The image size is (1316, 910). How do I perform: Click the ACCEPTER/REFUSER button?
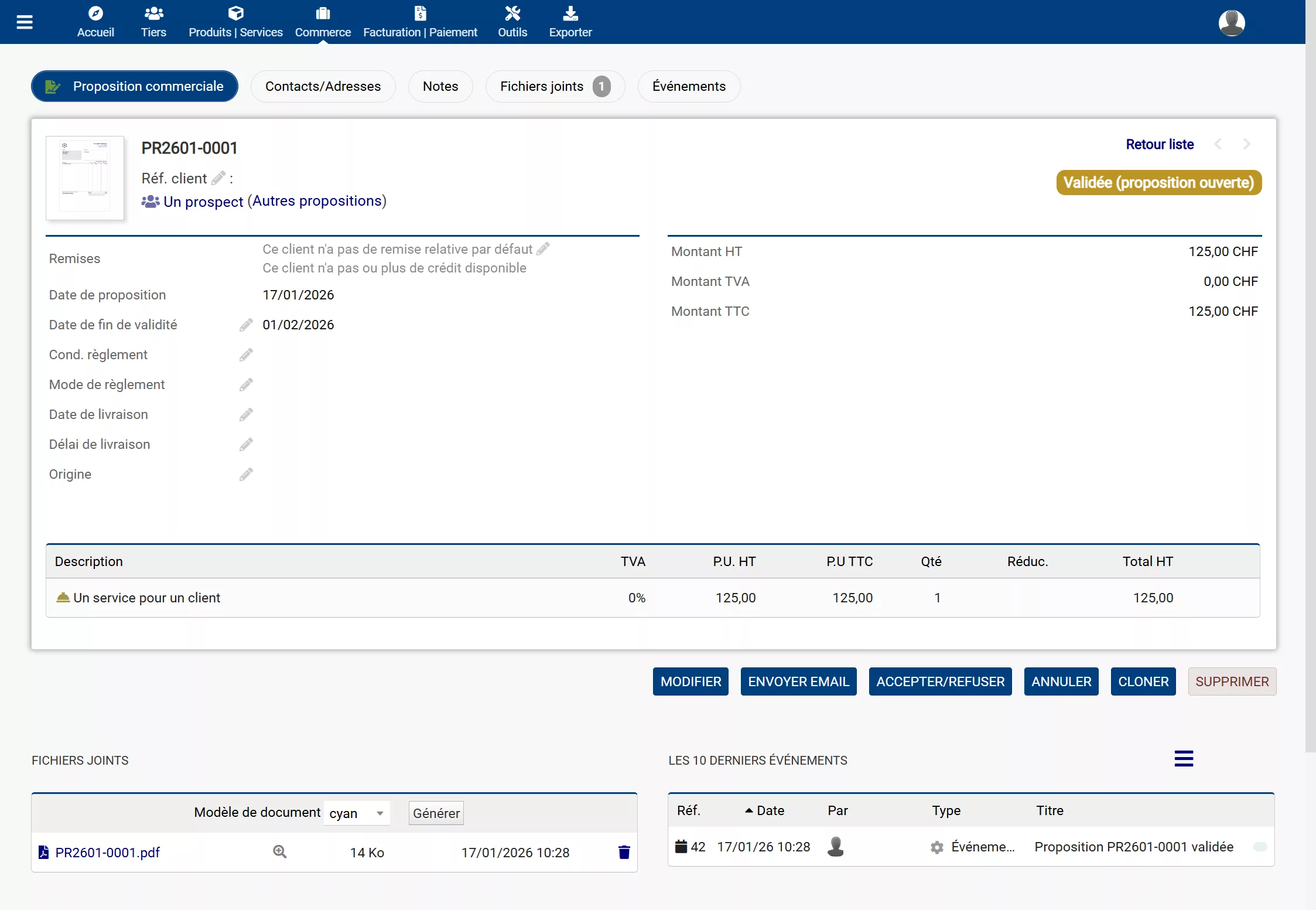tap(940, 681)
